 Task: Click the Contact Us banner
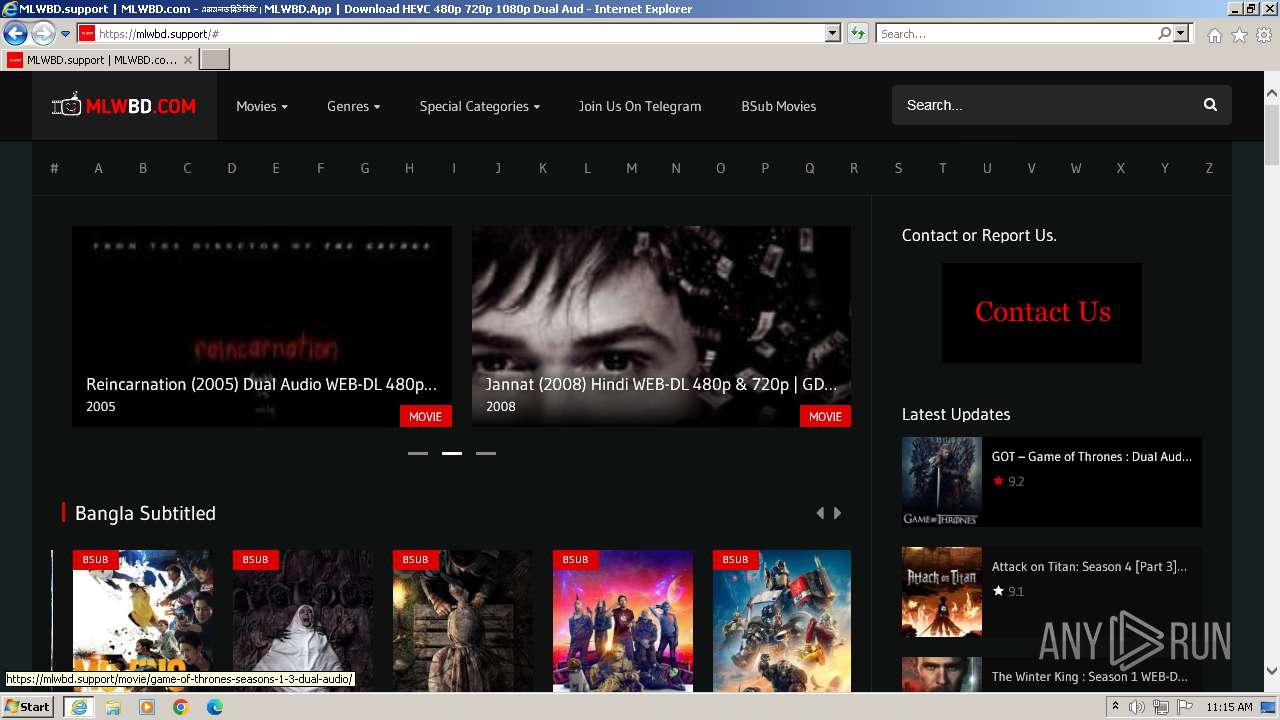pos(1041,313)
